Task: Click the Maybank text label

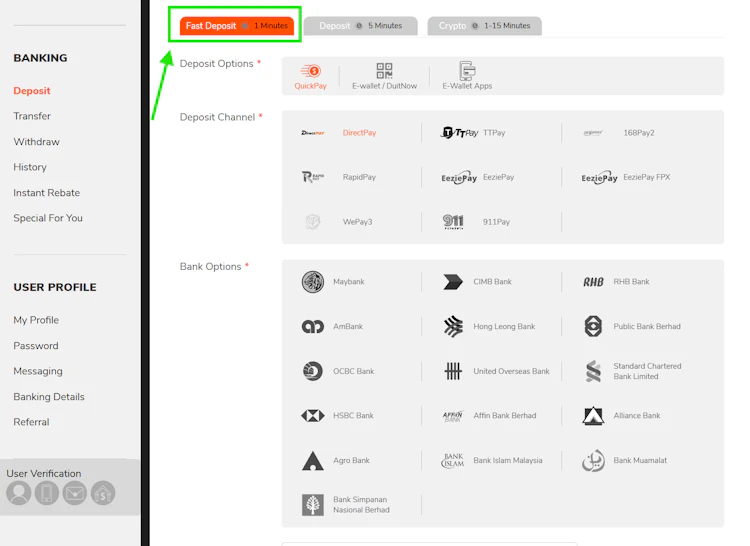Action: [349, 282]
